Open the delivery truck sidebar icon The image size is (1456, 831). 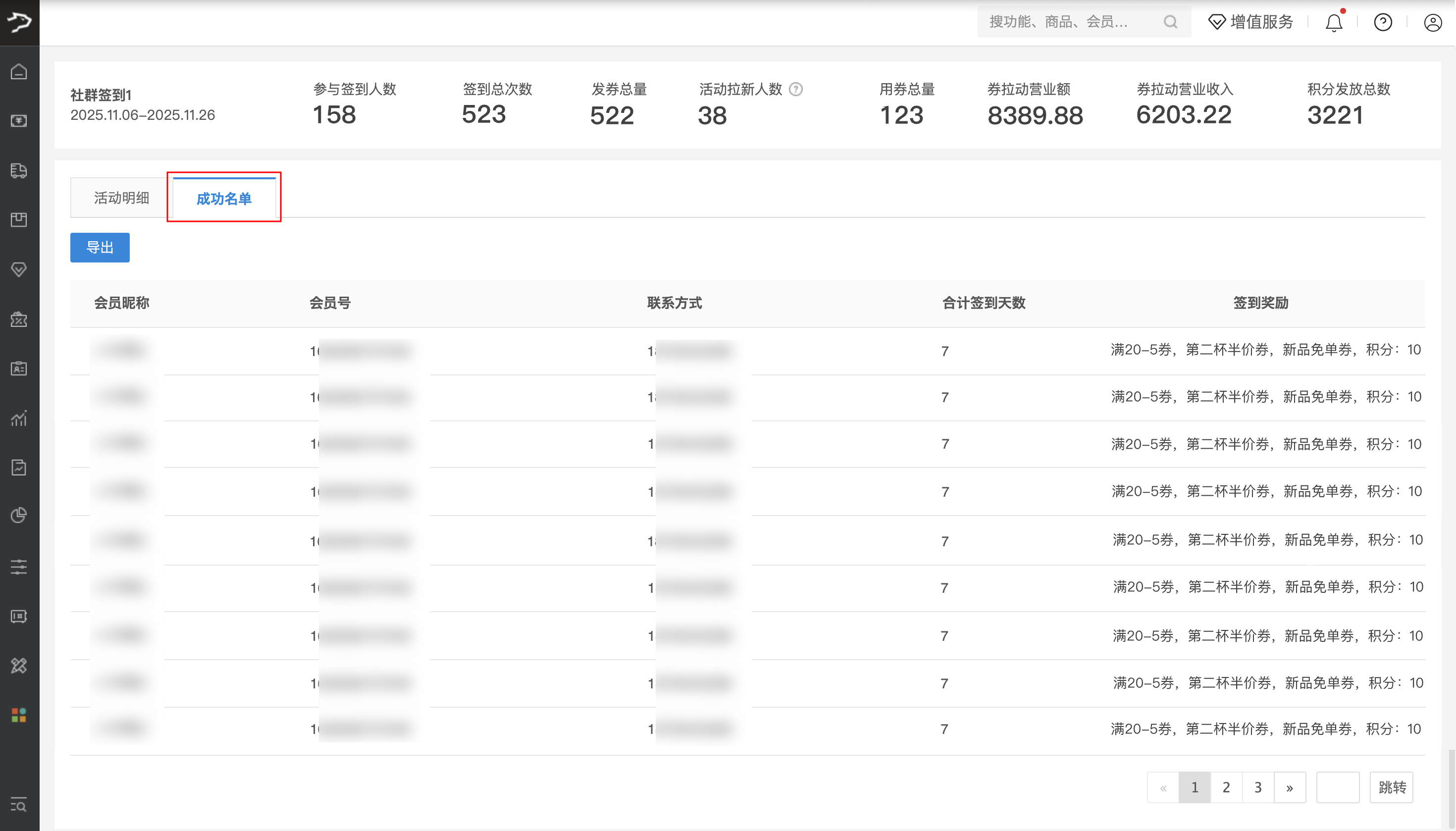19,170
